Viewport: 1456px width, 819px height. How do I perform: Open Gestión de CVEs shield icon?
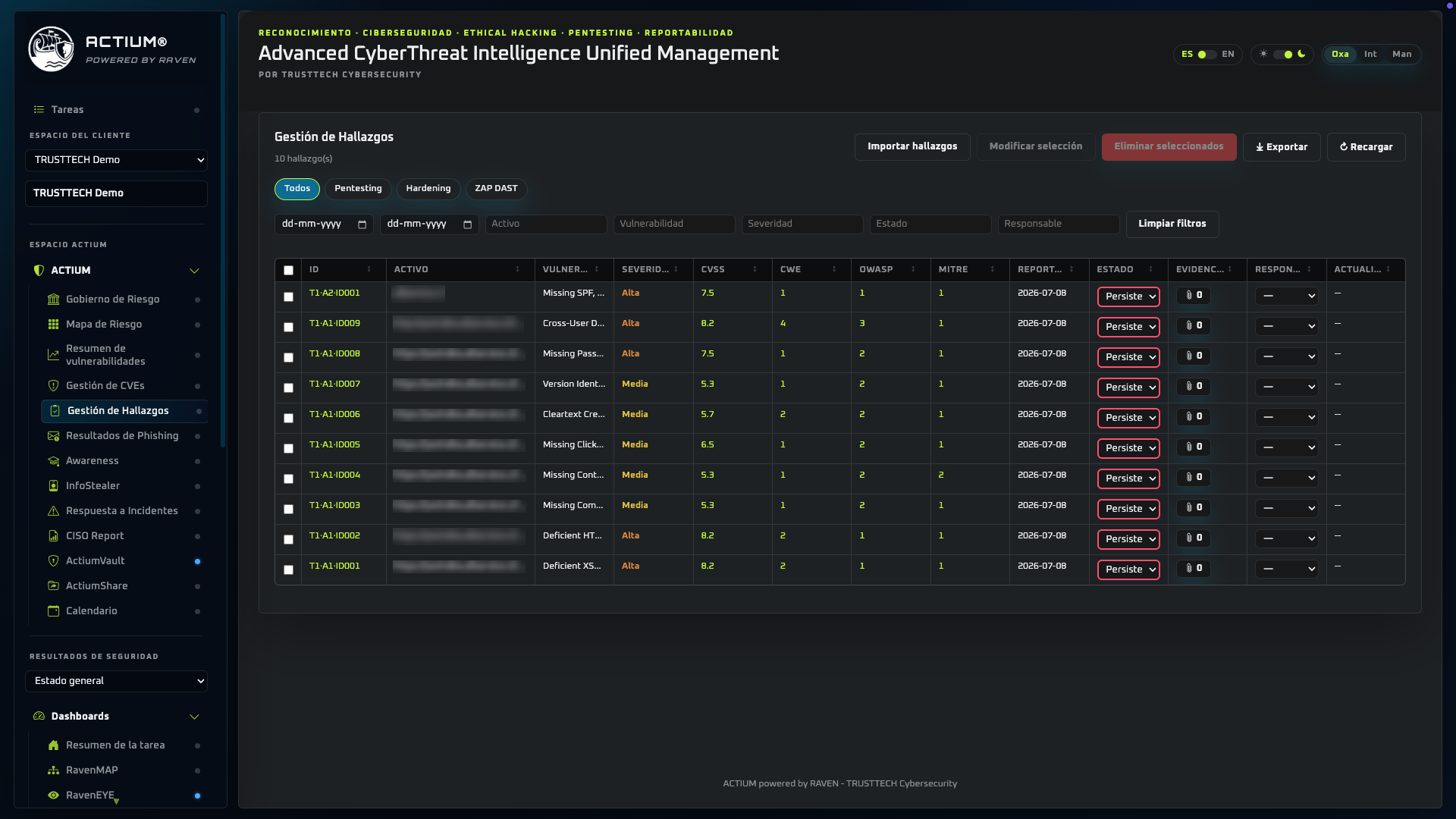(53, 386)
